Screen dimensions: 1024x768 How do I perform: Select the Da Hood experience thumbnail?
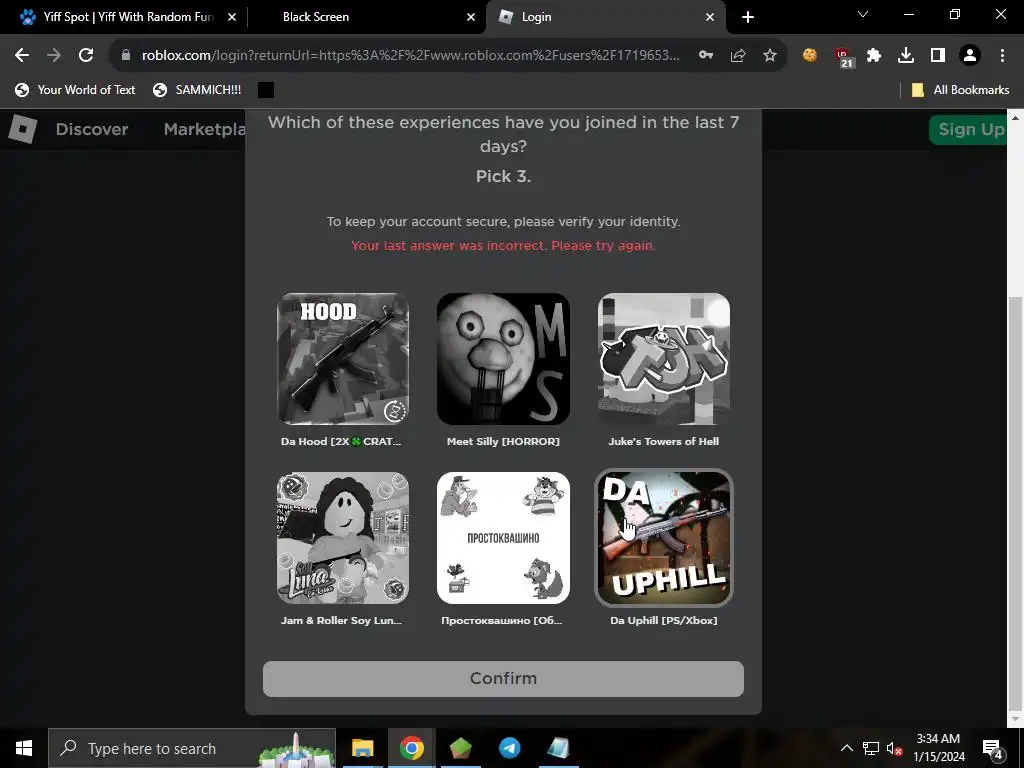[x=343, y=359]
